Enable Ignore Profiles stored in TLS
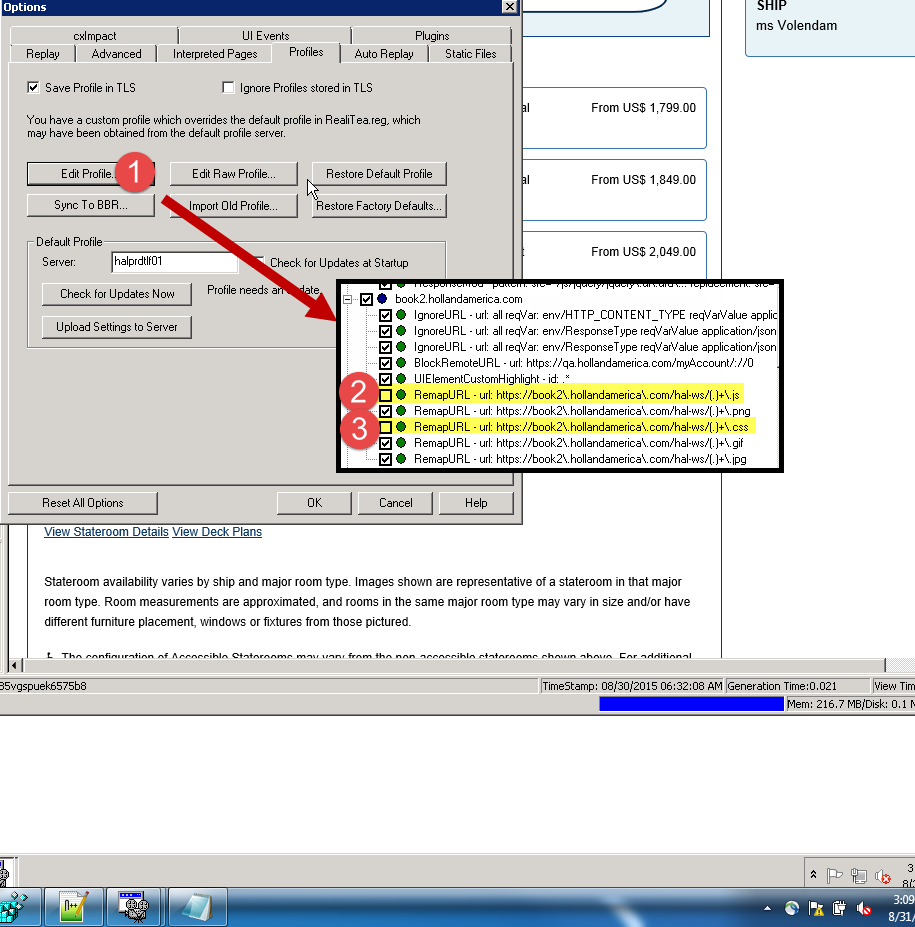The width and height of the screenshot is (915, 927). pos(228,88)
